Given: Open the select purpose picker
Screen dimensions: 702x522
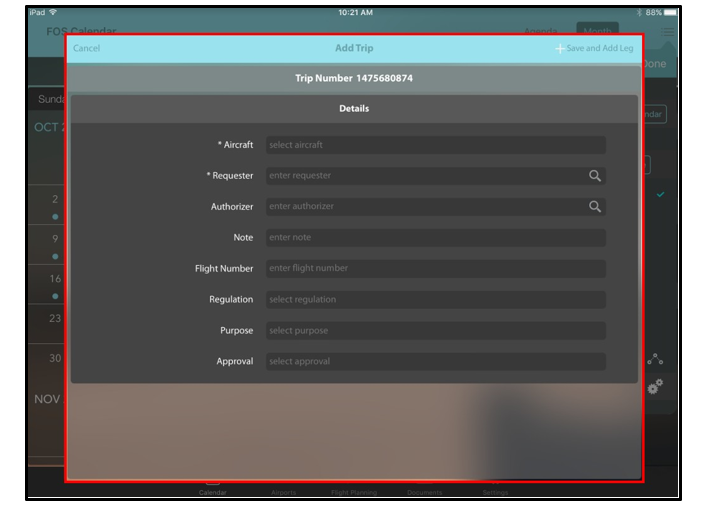Looking at the screenshot, I should point(435,331).
